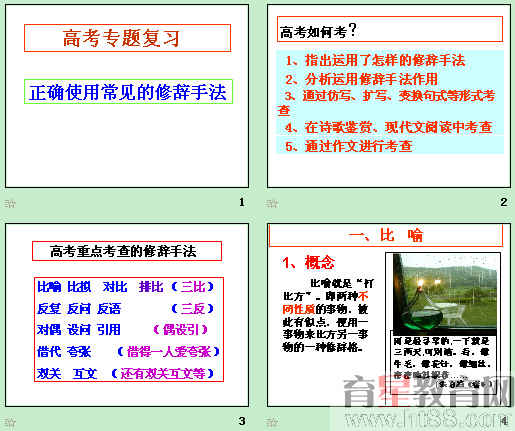Click the row 比喻 比拟 对比 排比
This screenshot has width=515, height=431.
click(x=100, y=287)
